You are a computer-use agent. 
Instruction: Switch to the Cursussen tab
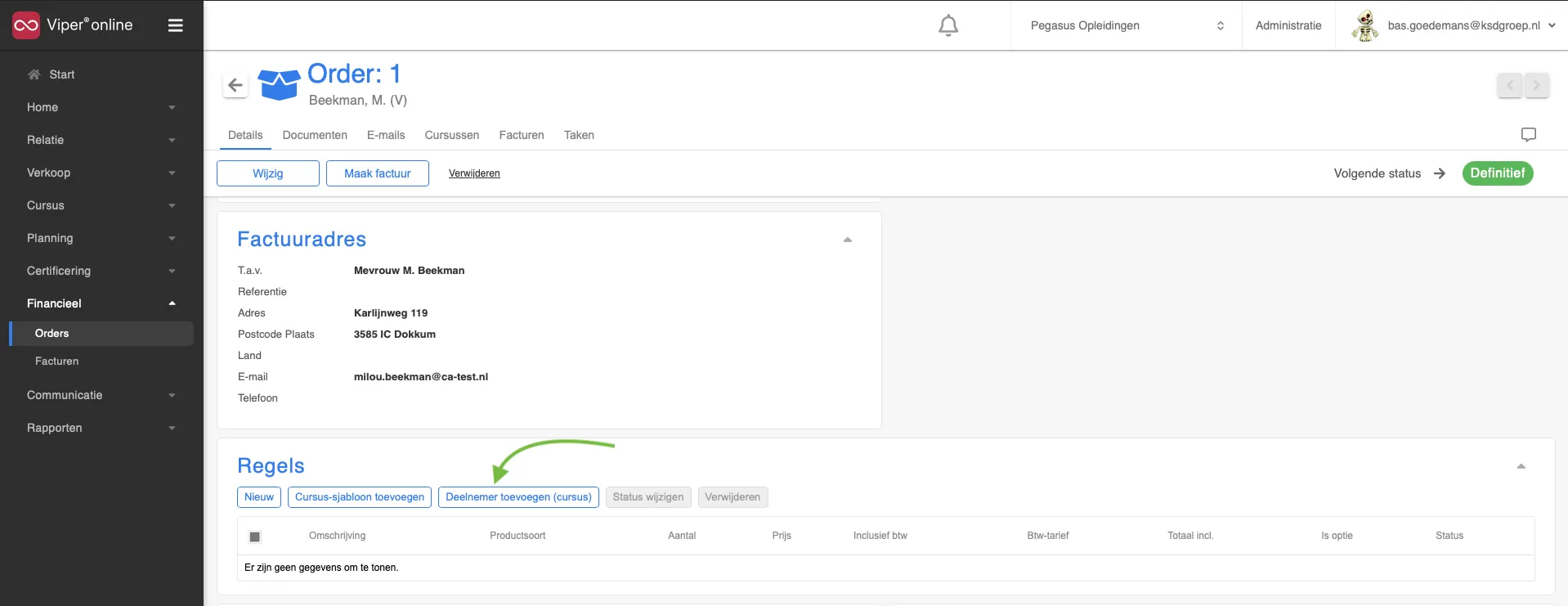coord(452,135)
